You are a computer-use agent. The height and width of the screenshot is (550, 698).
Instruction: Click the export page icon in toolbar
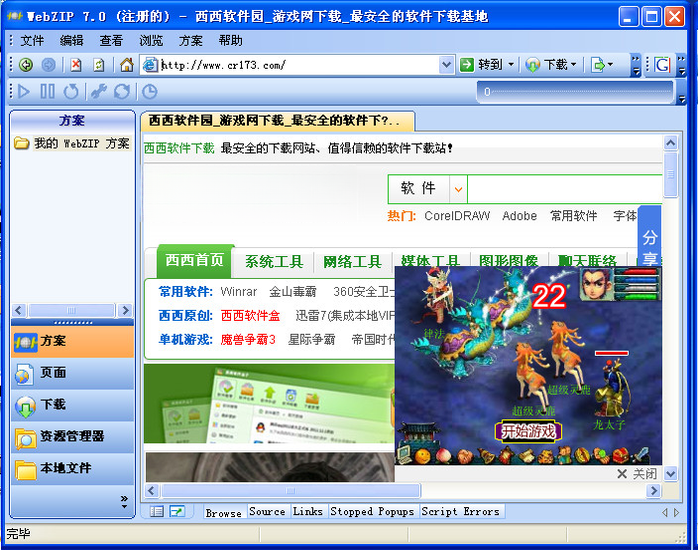(597, 65)
